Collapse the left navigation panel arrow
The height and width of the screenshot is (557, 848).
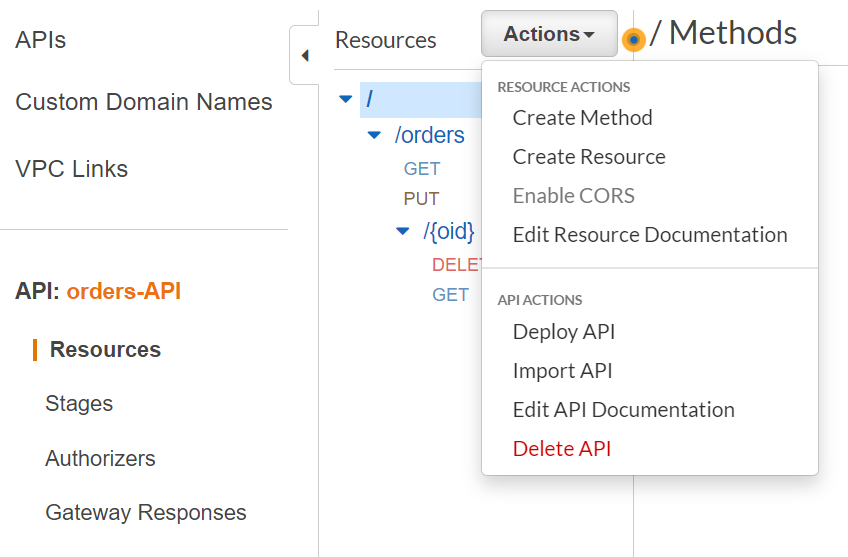coord(304,56)
